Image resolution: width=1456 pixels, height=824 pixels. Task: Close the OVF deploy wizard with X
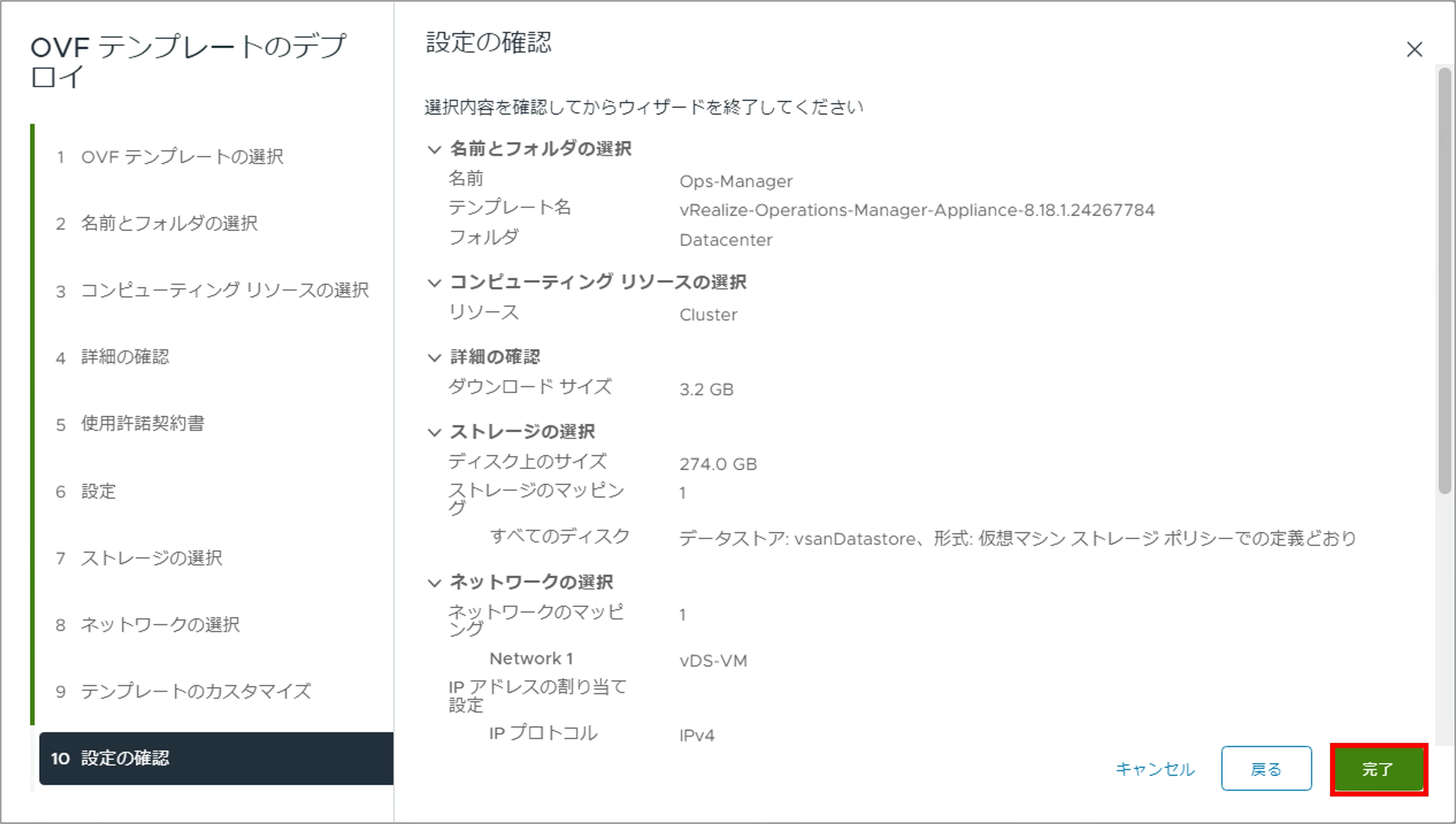point(1414,50)
